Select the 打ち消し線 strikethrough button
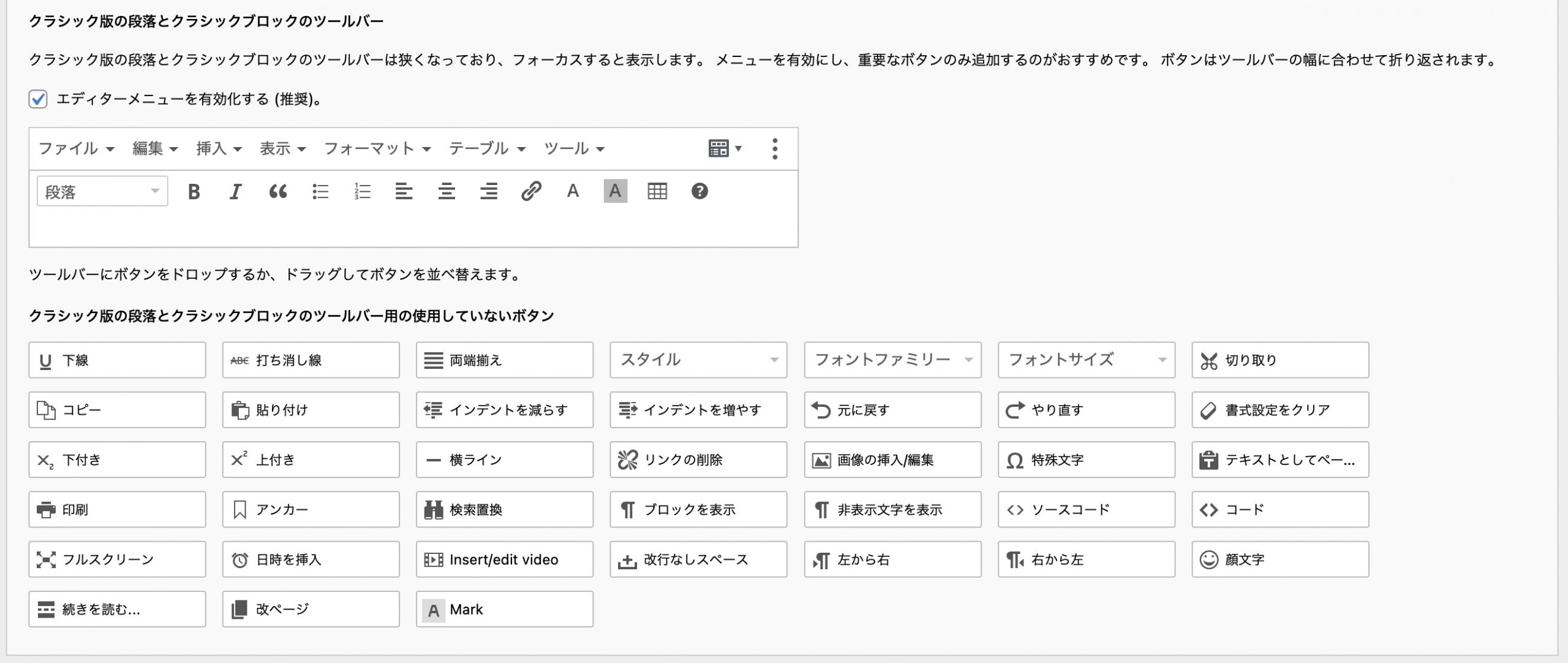This screenshot has width=1568, height=663. coord(311,360)
